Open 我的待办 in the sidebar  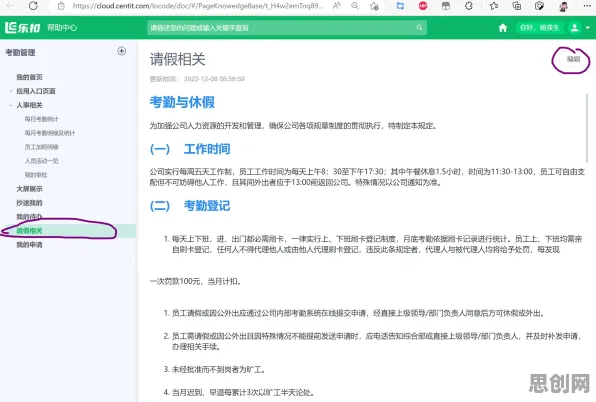[x=29, y=217]
